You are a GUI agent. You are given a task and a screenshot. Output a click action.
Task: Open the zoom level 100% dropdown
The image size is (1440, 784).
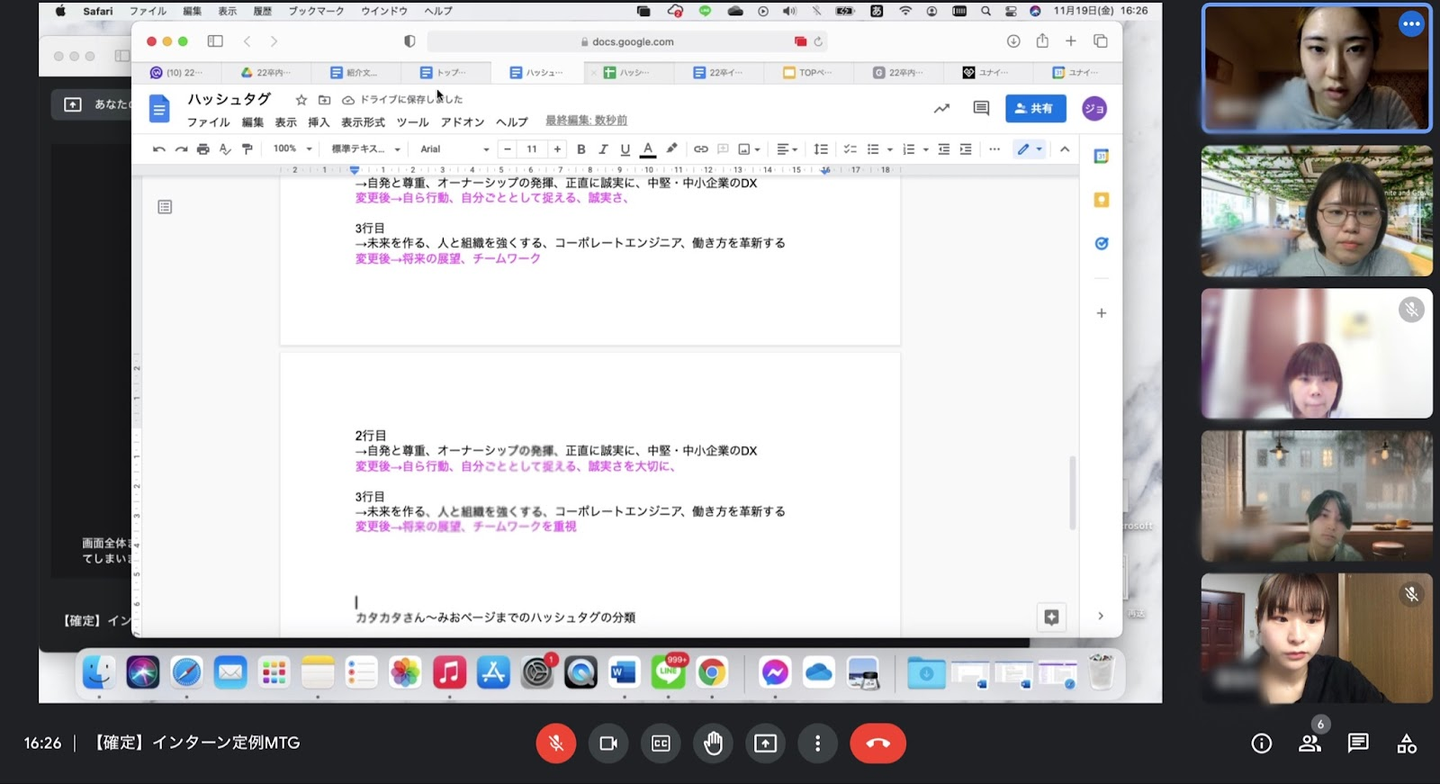292,149
